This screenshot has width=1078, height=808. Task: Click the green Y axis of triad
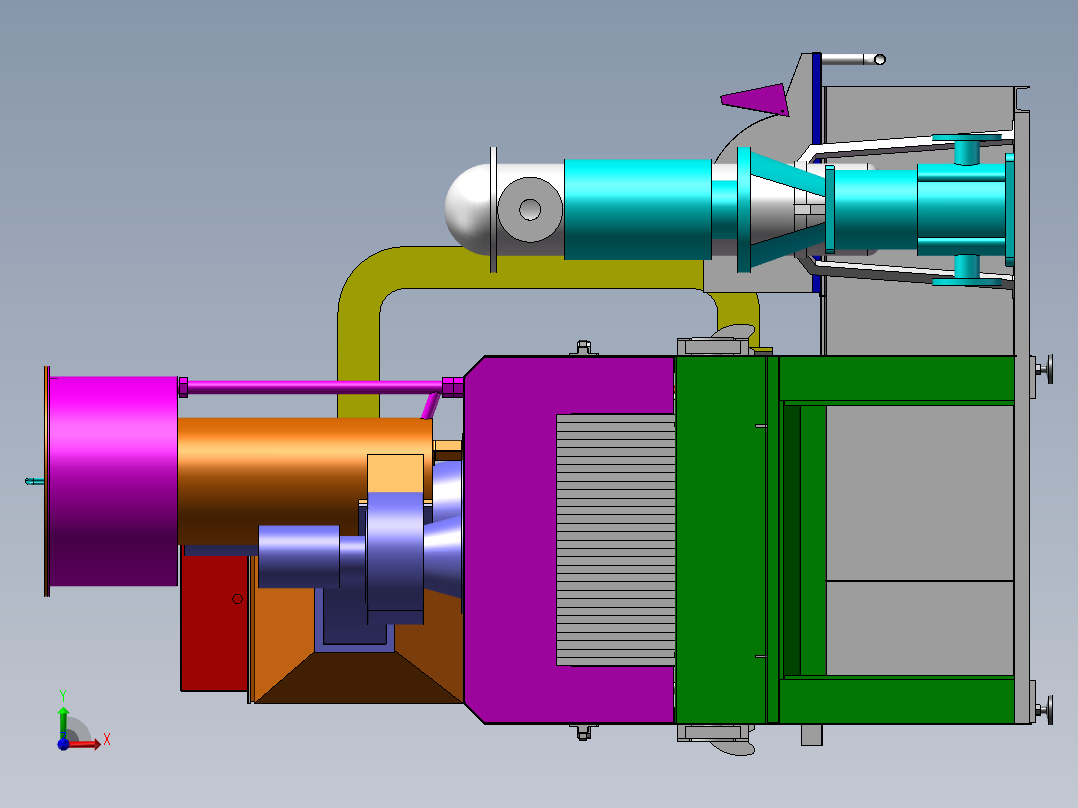63,721
